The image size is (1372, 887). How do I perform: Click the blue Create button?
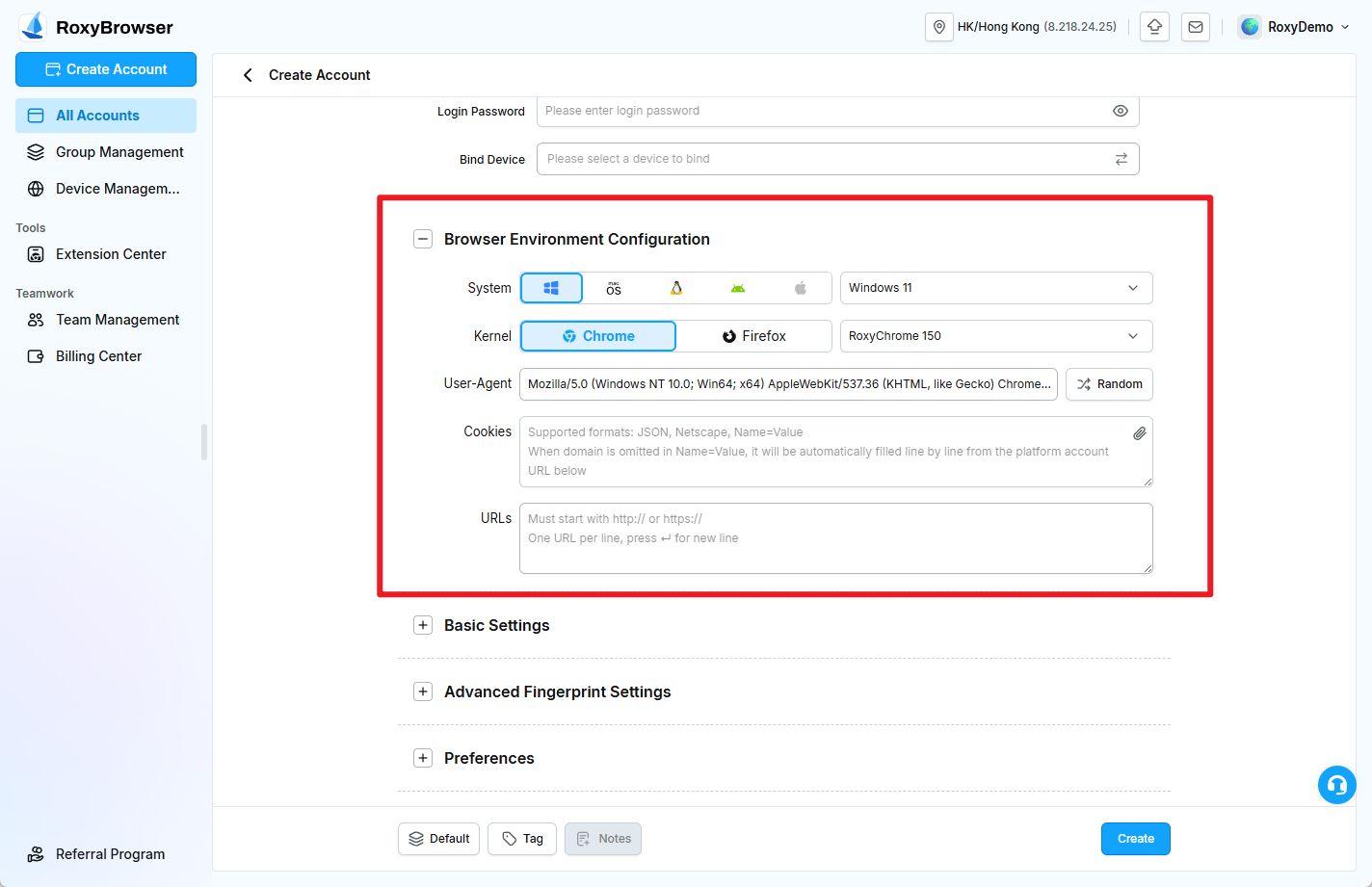[1136, 839]
